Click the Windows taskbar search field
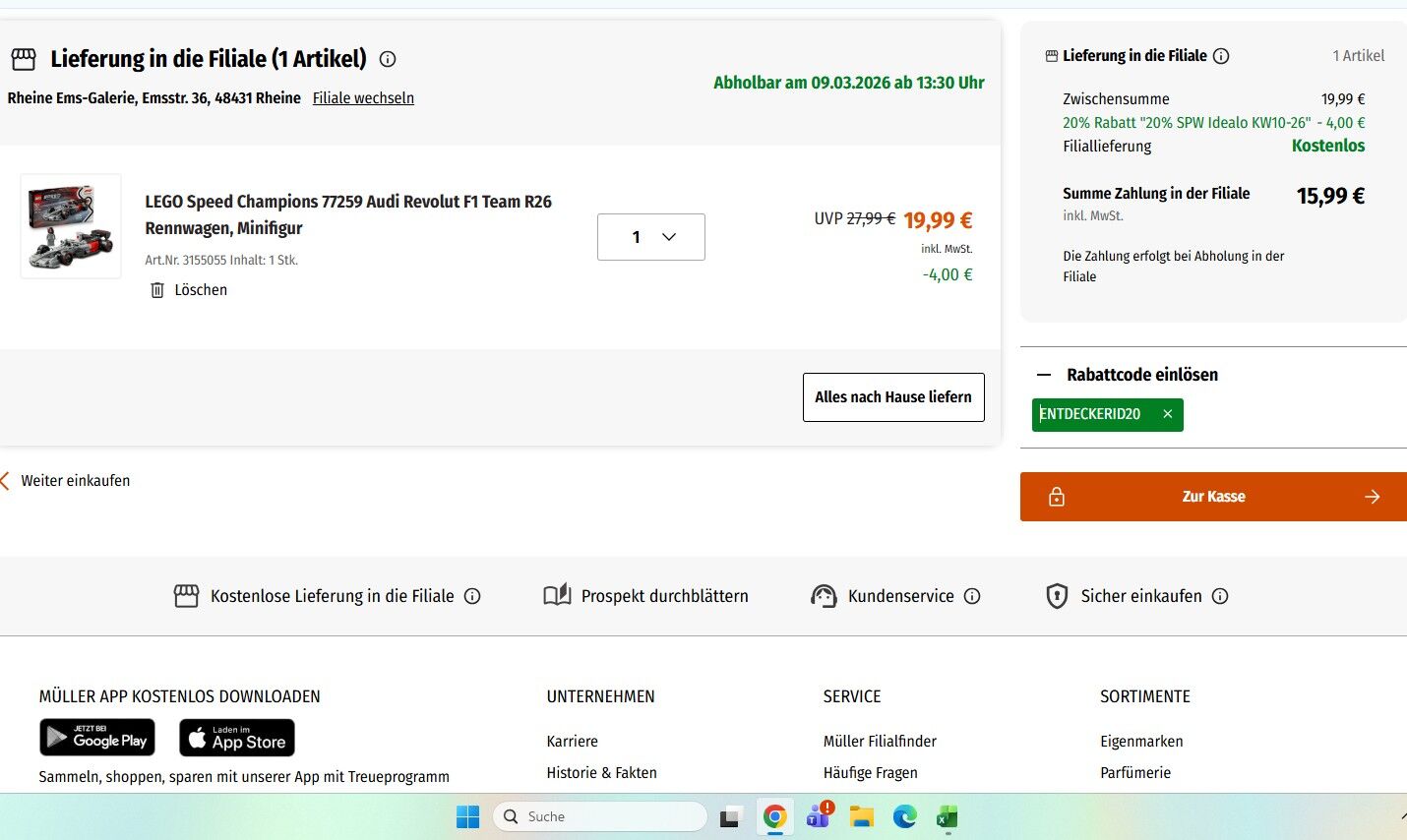This screenshot has width=1407, height=840. 600,816
